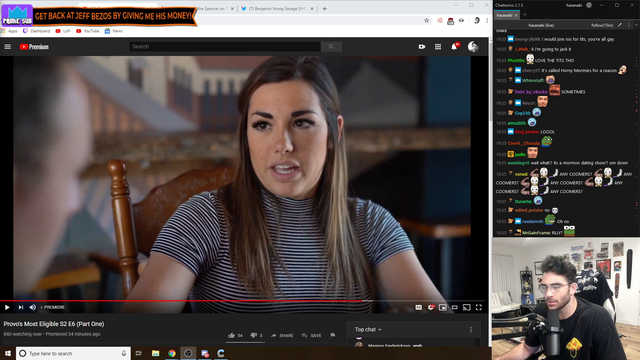Open Google Chrome from taskbar
This screenshot has width=640, height=360.
(172, 353)
